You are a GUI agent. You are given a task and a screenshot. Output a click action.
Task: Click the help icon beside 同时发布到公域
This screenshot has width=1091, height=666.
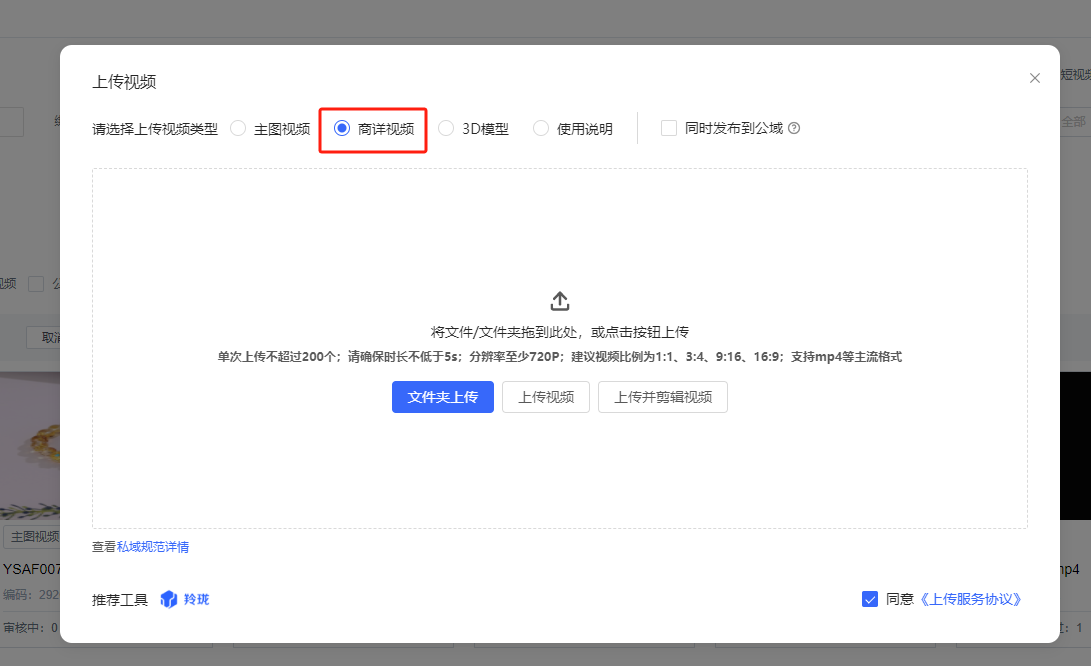click(x=794, y=128)
